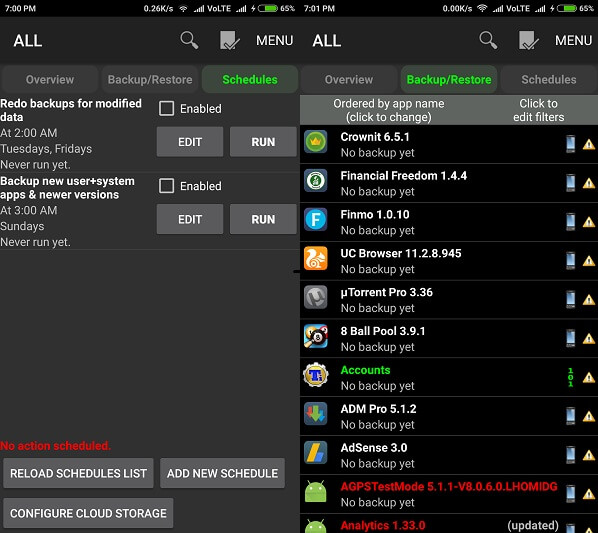Open the AdSense 3.0 entry
Viewport: 598px width, 533px height.
pyautogui.click(x=449, y=456)
